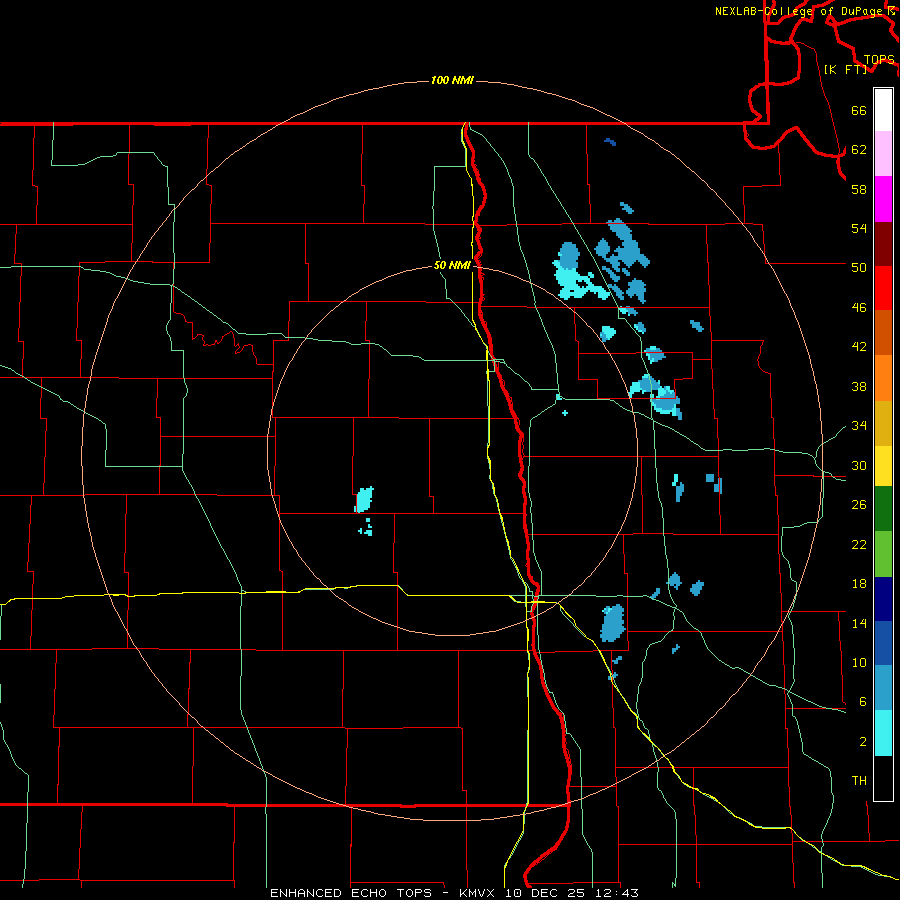Select the 10 legend value

[x=859, y=662]
